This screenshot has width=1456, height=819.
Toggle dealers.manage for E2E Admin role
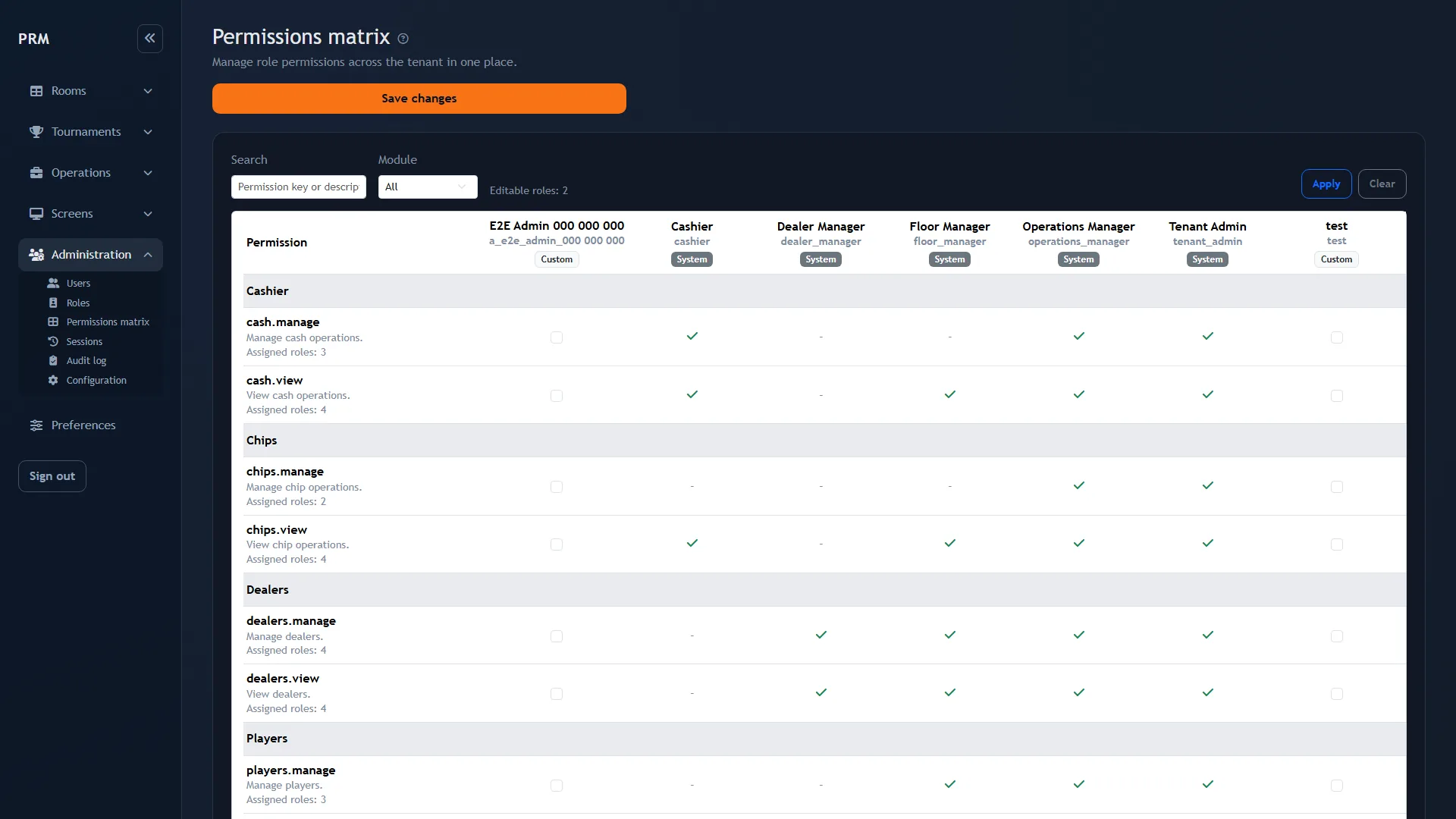[557, 636]
